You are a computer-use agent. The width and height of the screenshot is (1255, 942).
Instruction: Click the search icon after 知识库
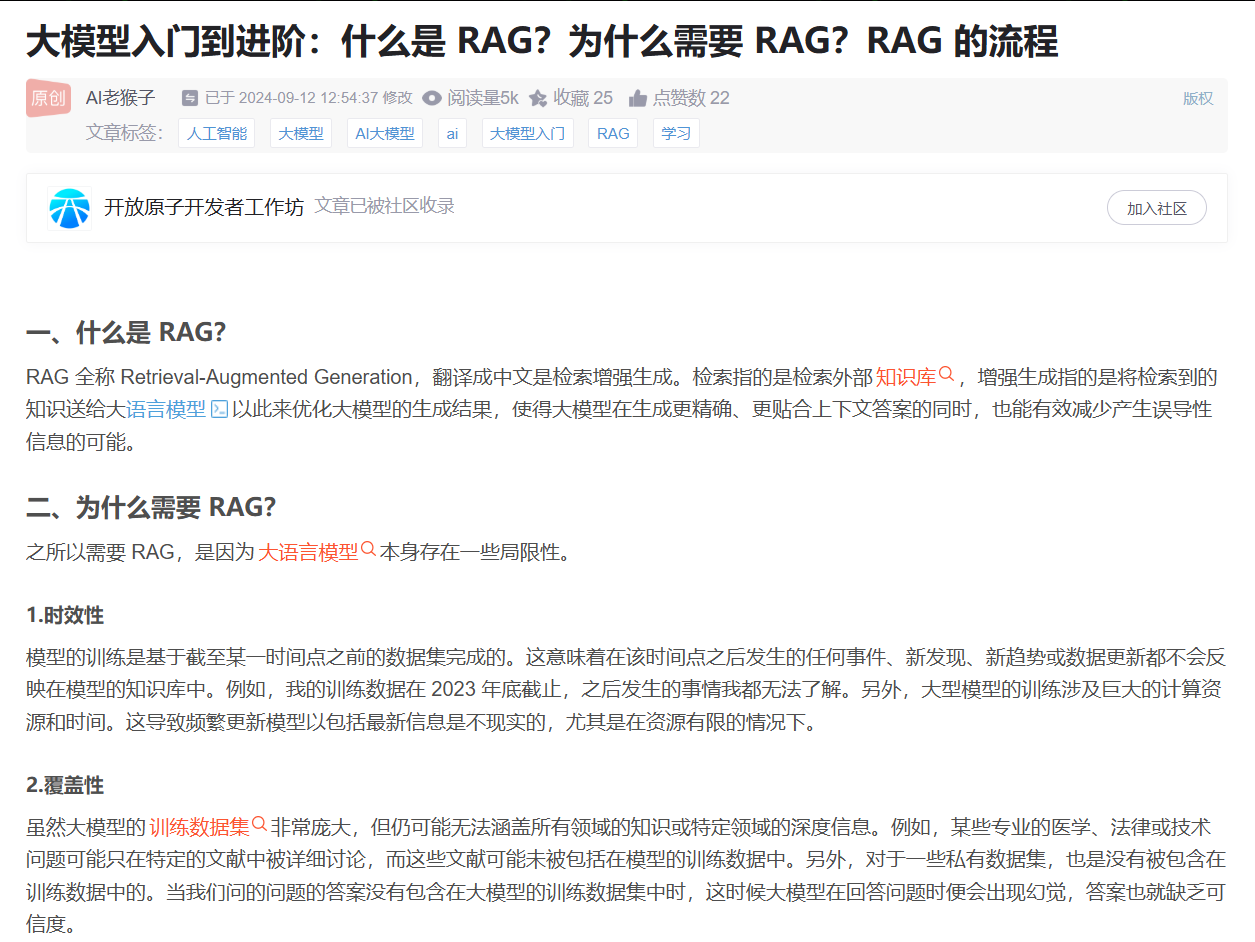pos(947,376)
